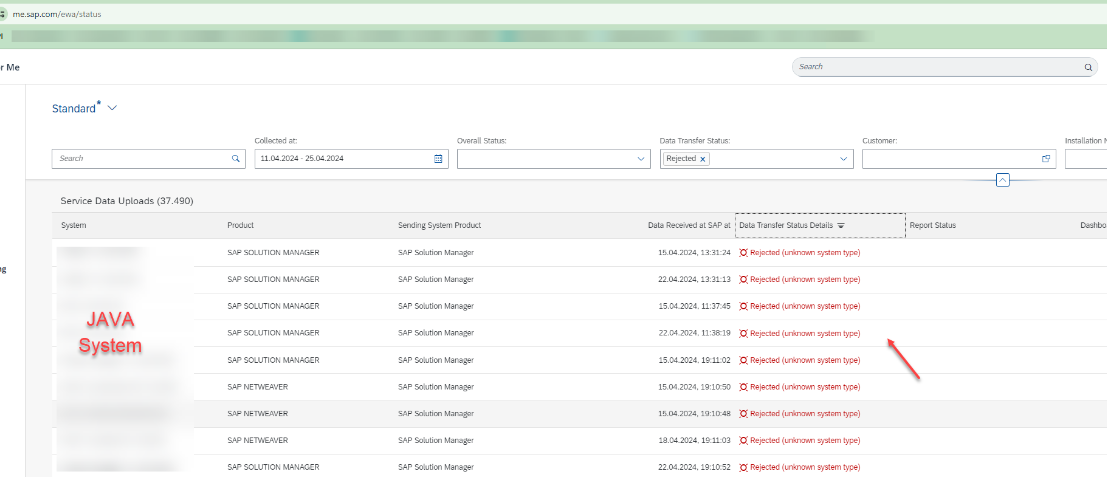Click the Report Status column header
The image size is (1107, 488).
(x=933, y=225)
